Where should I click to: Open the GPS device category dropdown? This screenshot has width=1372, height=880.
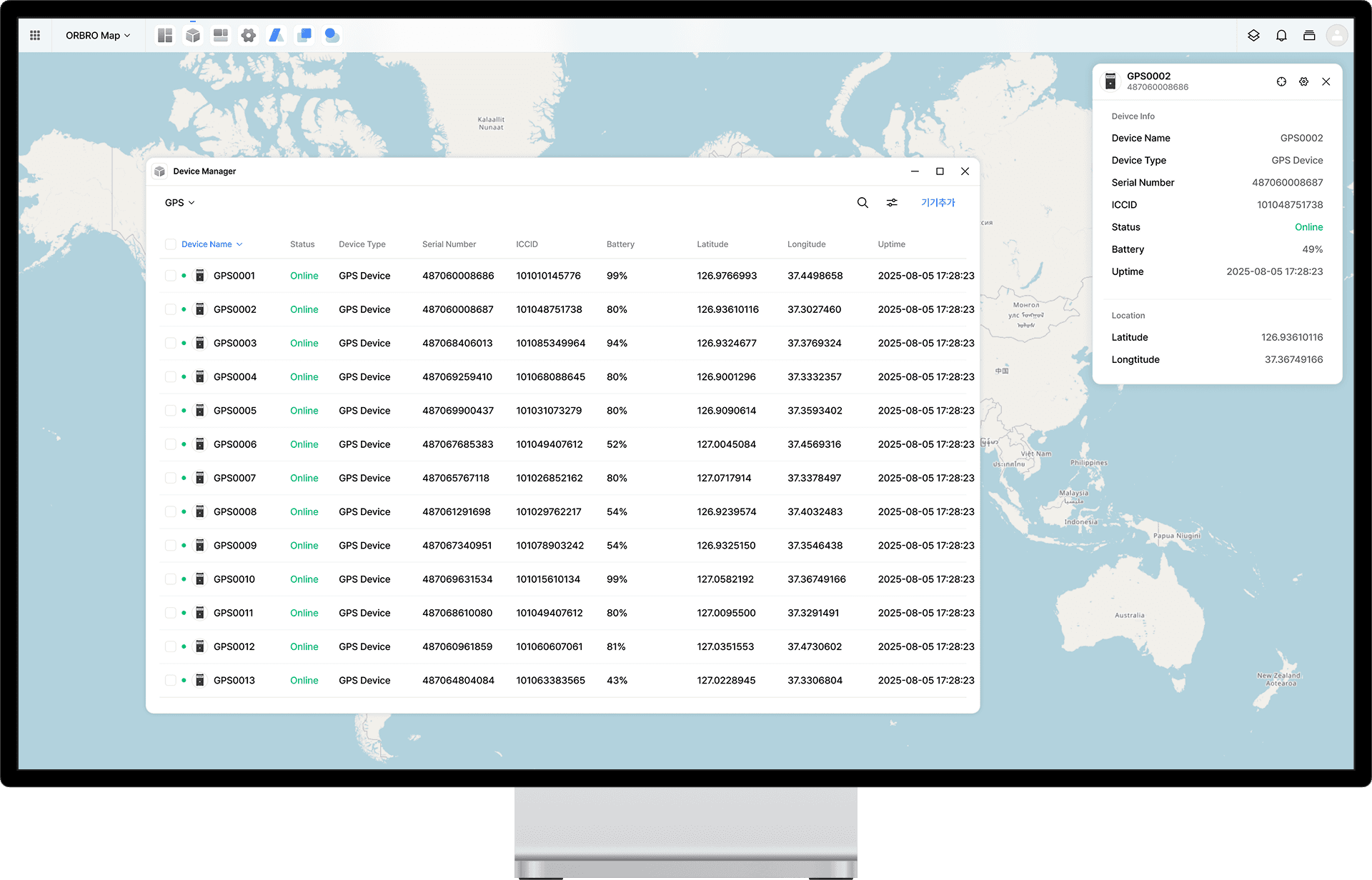coord(179,203)
